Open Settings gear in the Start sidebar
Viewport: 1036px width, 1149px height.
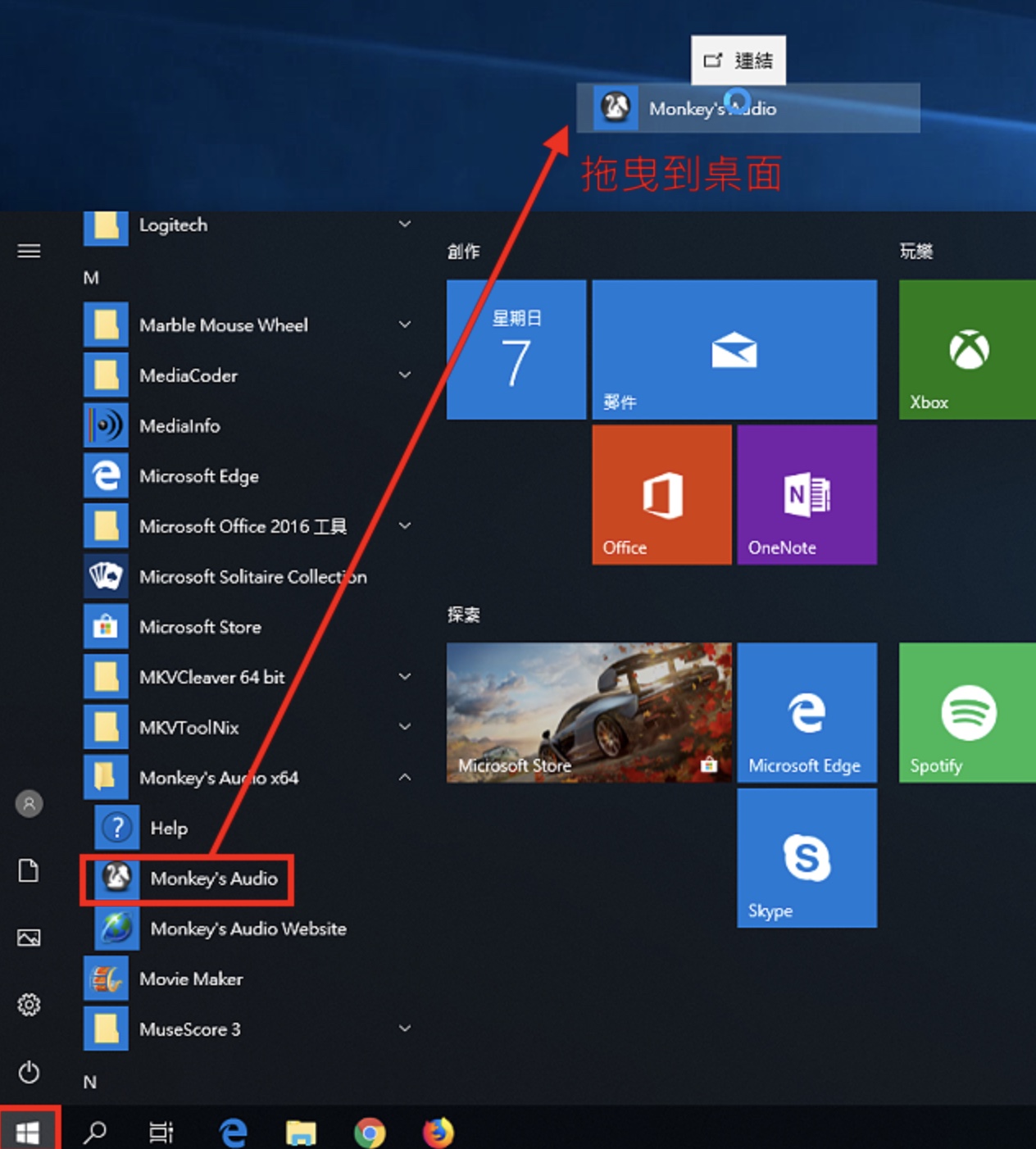click(29, 1005)
